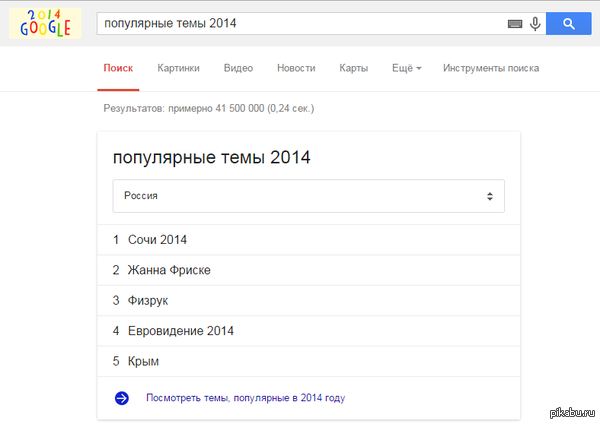
Task: Open the Крым topic
Action: [308, 361]
